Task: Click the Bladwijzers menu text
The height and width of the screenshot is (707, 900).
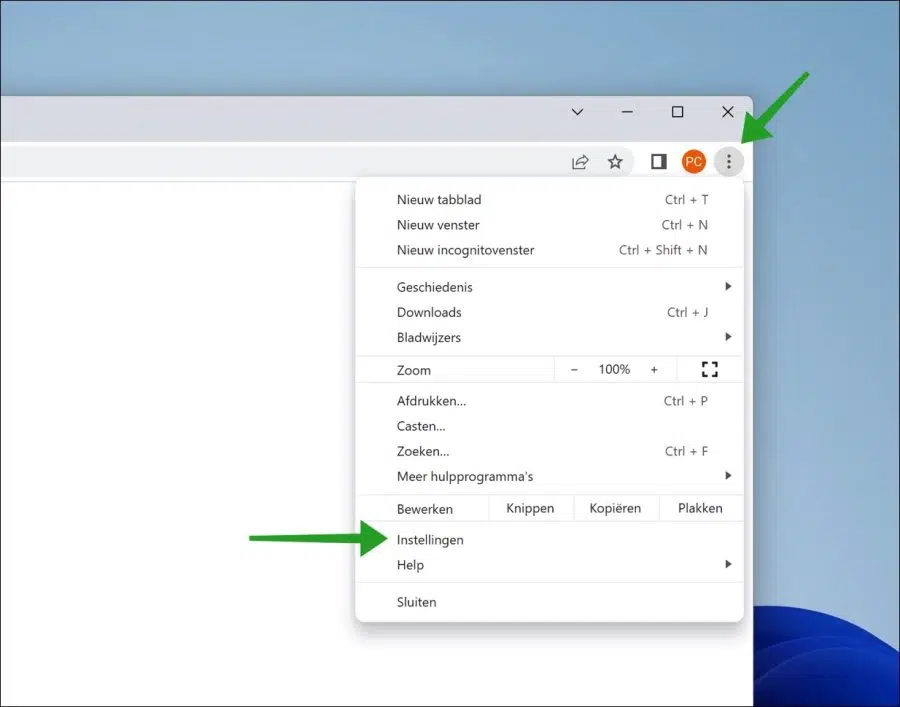Action: pos(429,337)
